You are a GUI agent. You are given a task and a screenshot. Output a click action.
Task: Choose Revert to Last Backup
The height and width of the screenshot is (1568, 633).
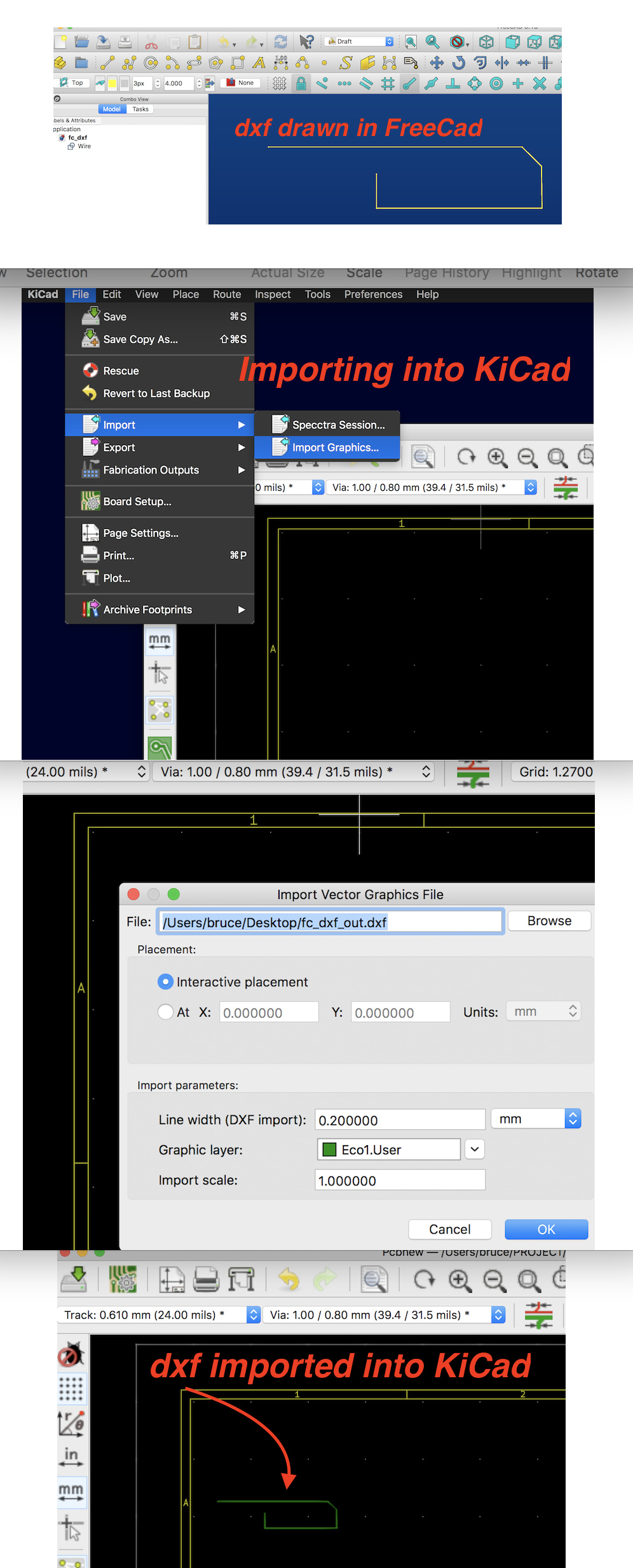pos(160,393)
